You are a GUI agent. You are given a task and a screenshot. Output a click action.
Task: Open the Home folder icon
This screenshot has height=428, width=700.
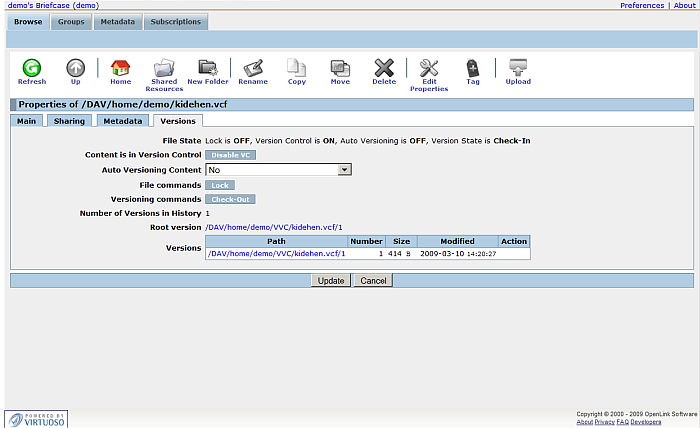pos(120,68)
